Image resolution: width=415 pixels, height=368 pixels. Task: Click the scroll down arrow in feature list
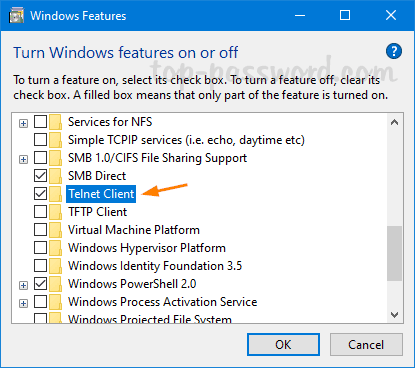point(394,315)
